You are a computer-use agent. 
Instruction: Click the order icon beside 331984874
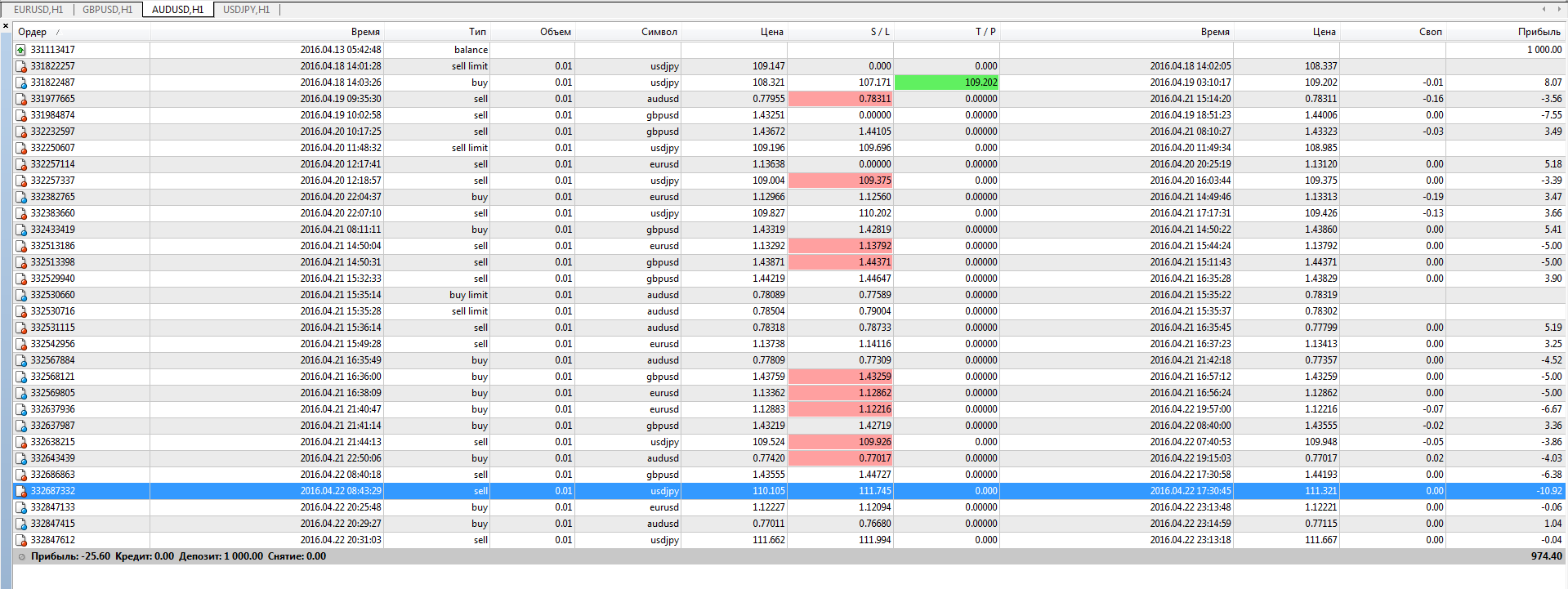pyautogui.click(x=21, y=115)
